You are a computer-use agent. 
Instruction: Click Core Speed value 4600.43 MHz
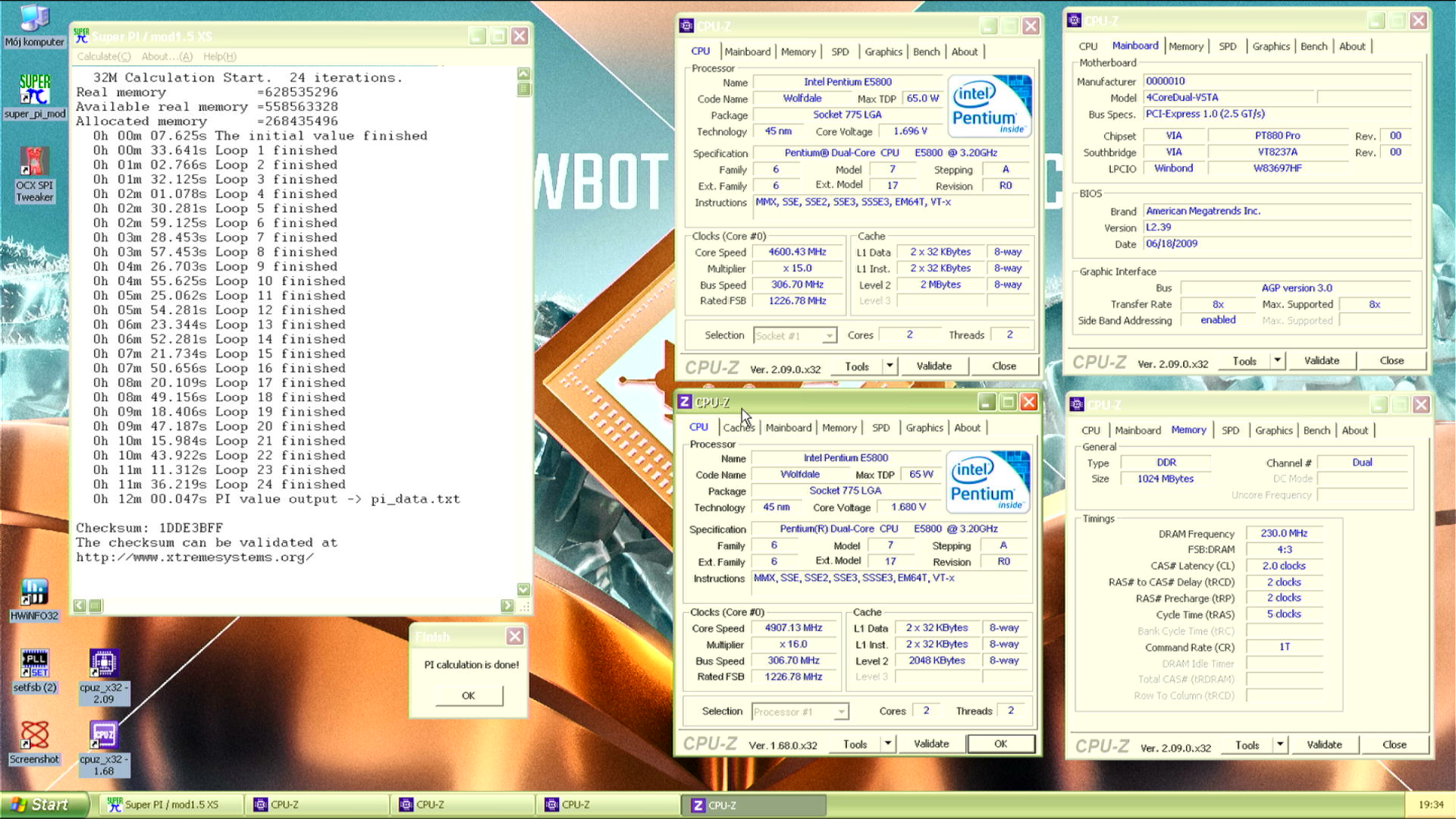click(x=797, y=252)
